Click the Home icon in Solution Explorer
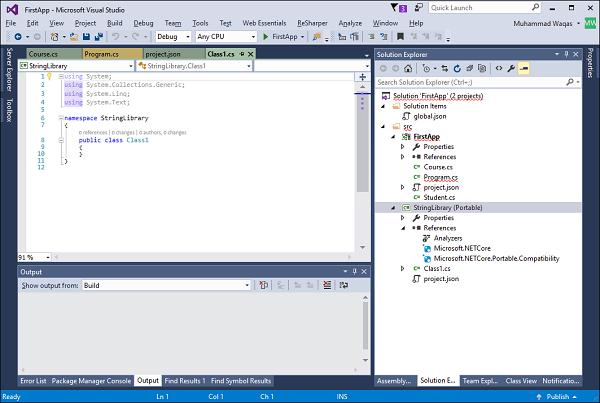Screen dimensions: 600x403 408,69
